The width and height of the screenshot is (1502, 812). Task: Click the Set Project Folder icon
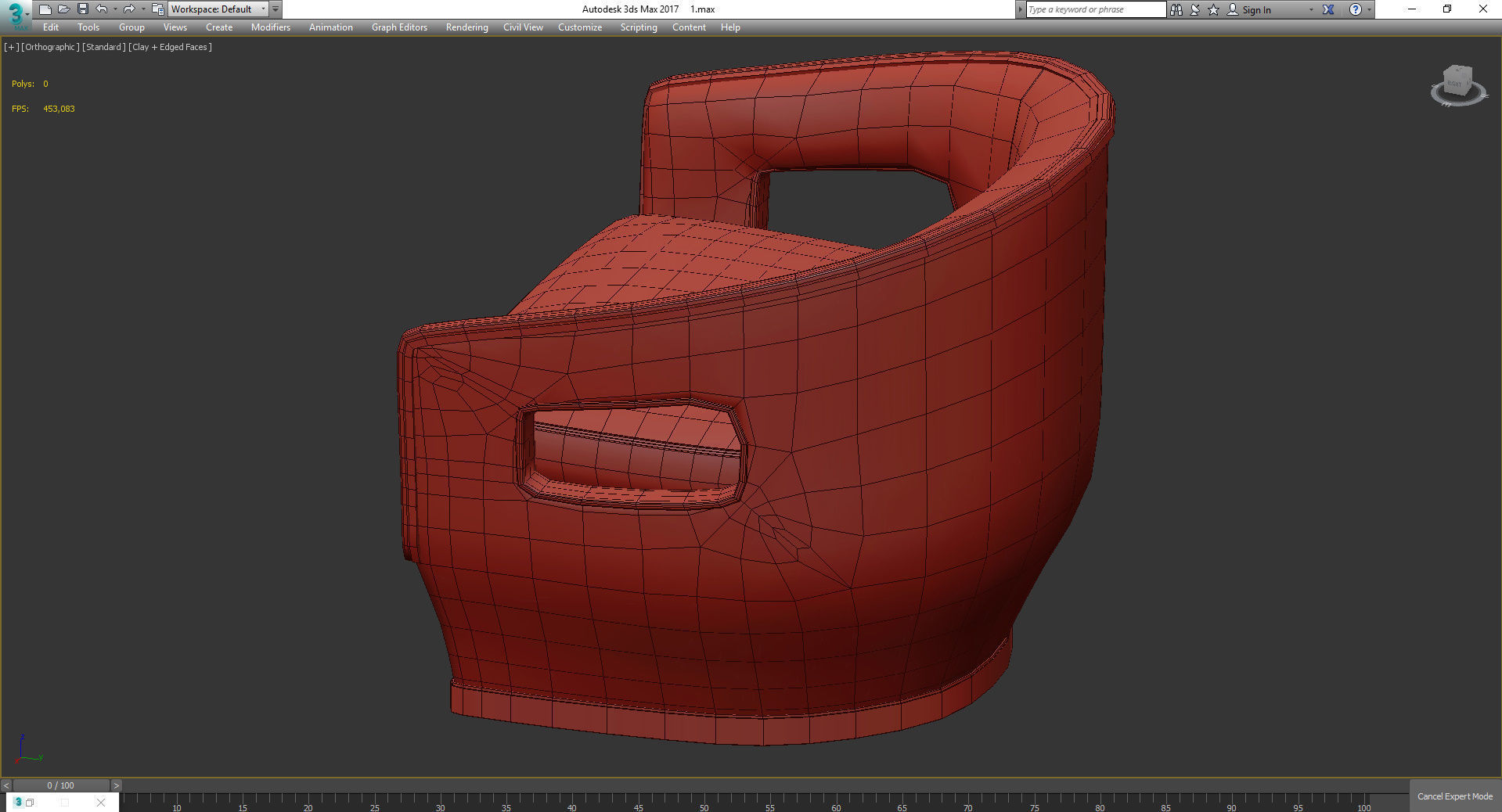(157, 9)
